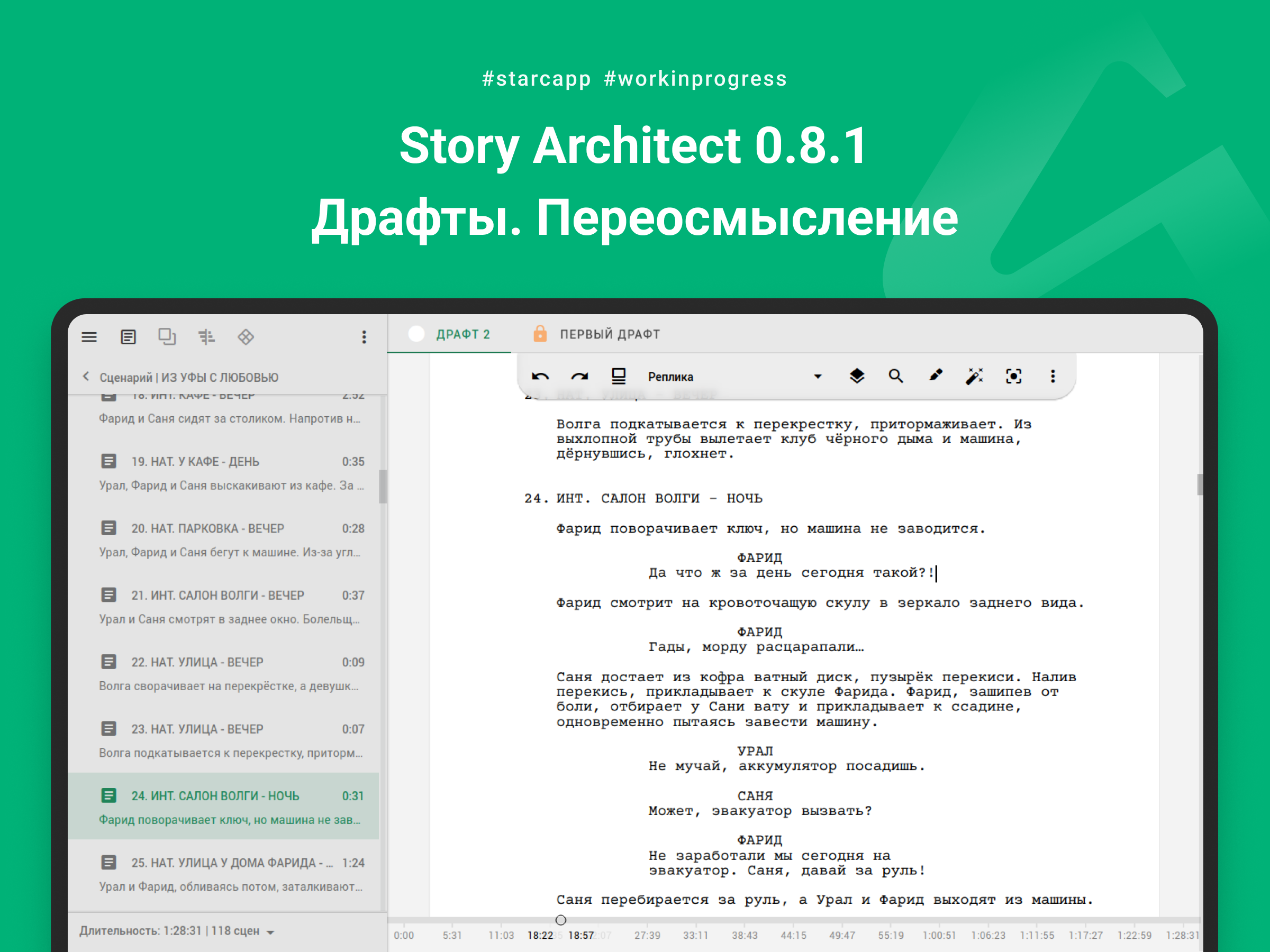Expand the Длительность statistics dropdown arrow
Image resolution: width=1270 pixels, height=952 pixels.
[270, 932]
